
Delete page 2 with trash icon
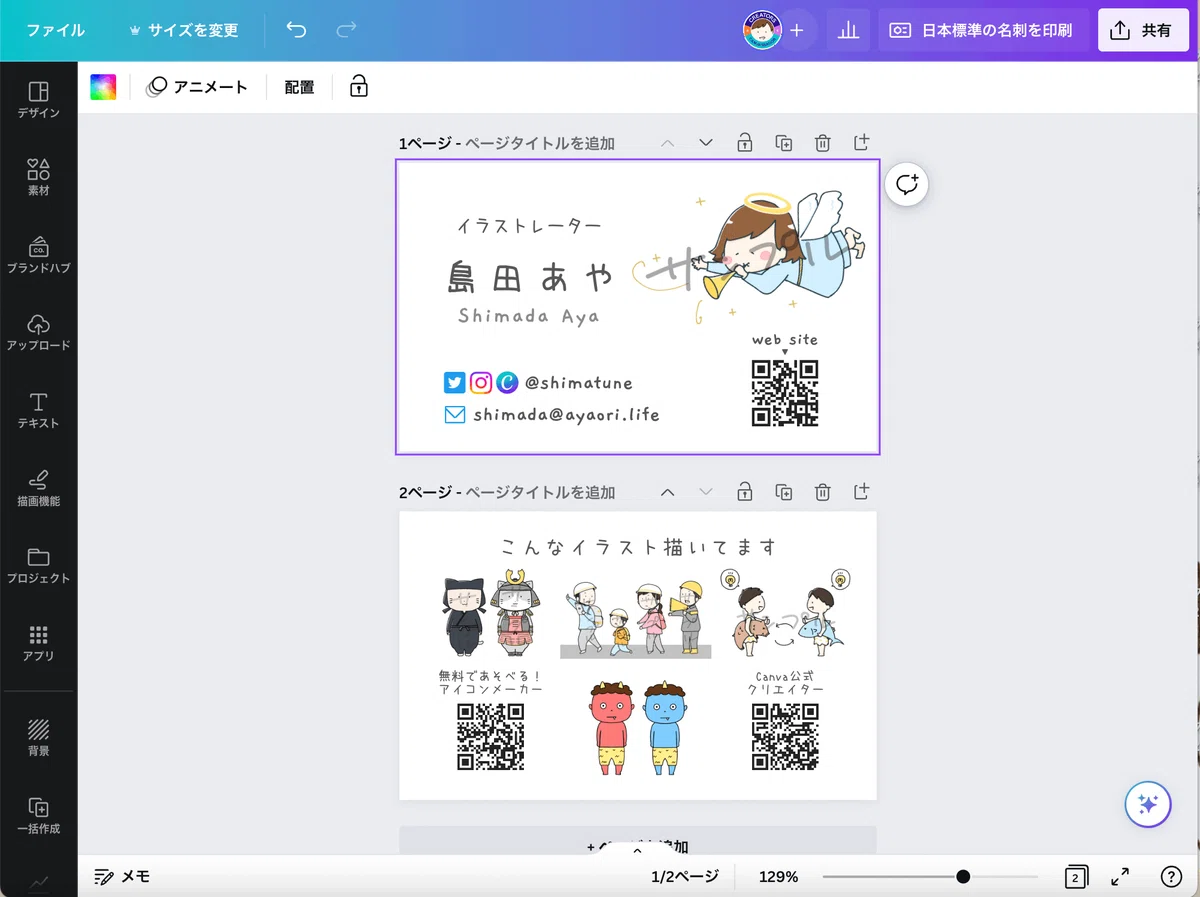pos(822,492)
